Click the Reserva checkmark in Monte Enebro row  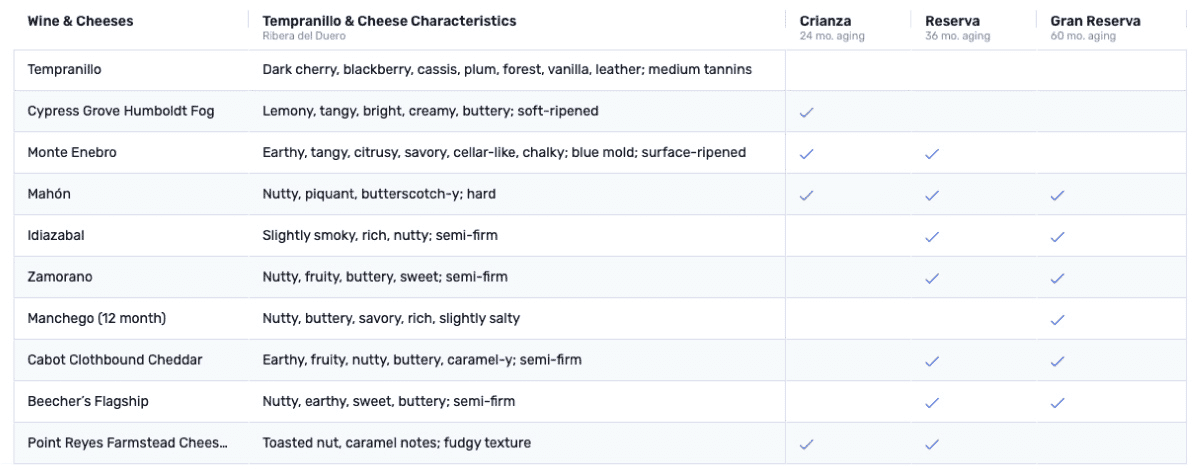pyautogui.click(x=932, y=154)
